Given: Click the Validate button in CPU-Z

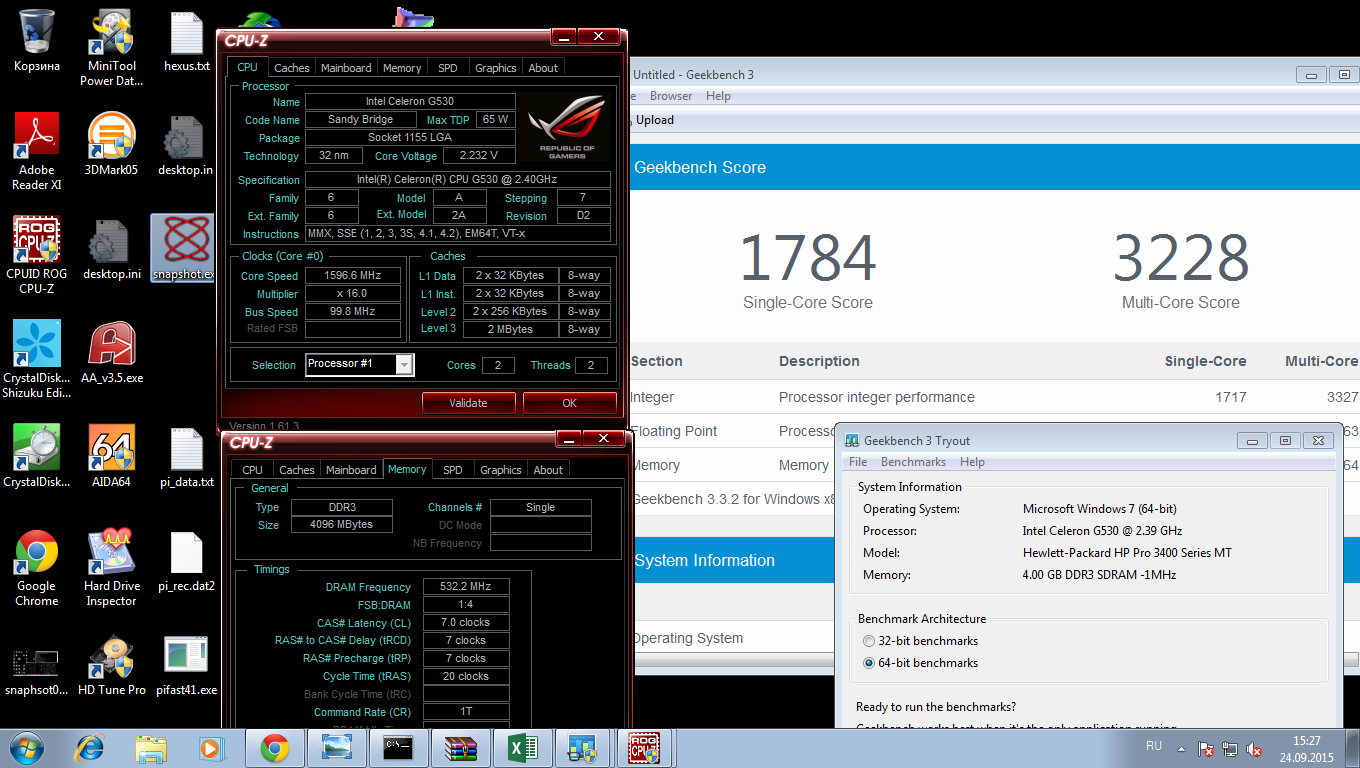Looking at the screenshot, I should [x=468, y=403].
